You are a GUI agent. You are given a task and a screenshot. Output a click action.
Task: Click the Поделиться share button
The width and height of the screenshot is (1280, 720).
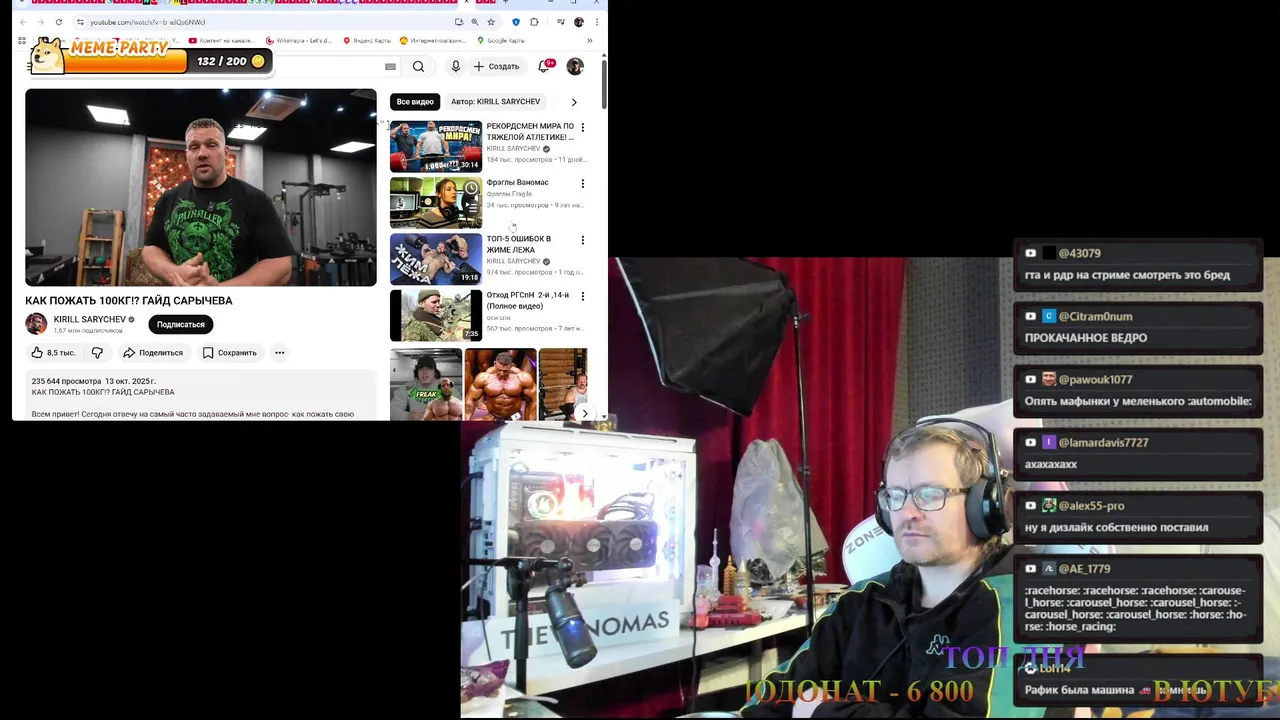point(153,352)
